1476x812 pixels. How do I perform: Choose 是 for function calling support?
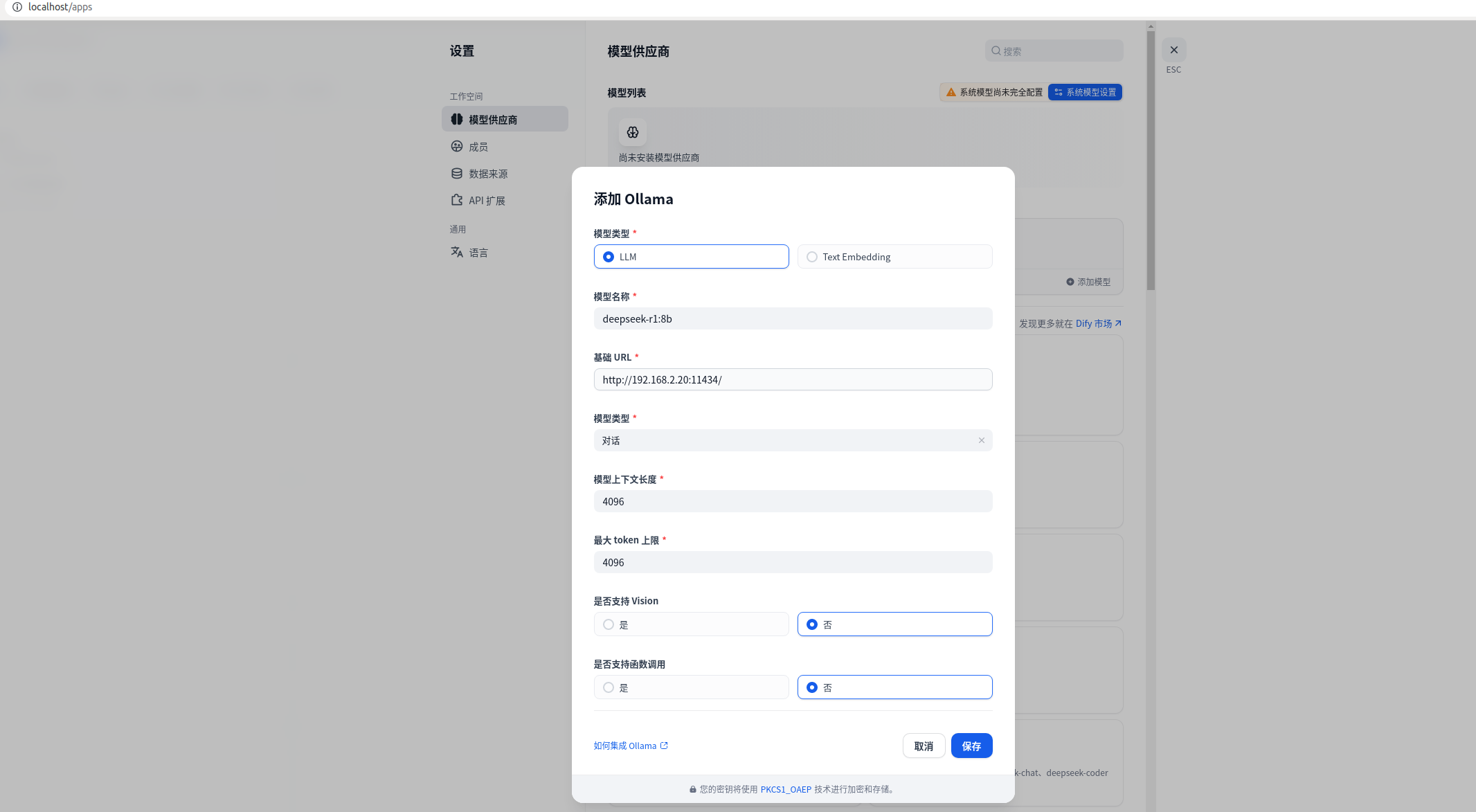[609, 687]
